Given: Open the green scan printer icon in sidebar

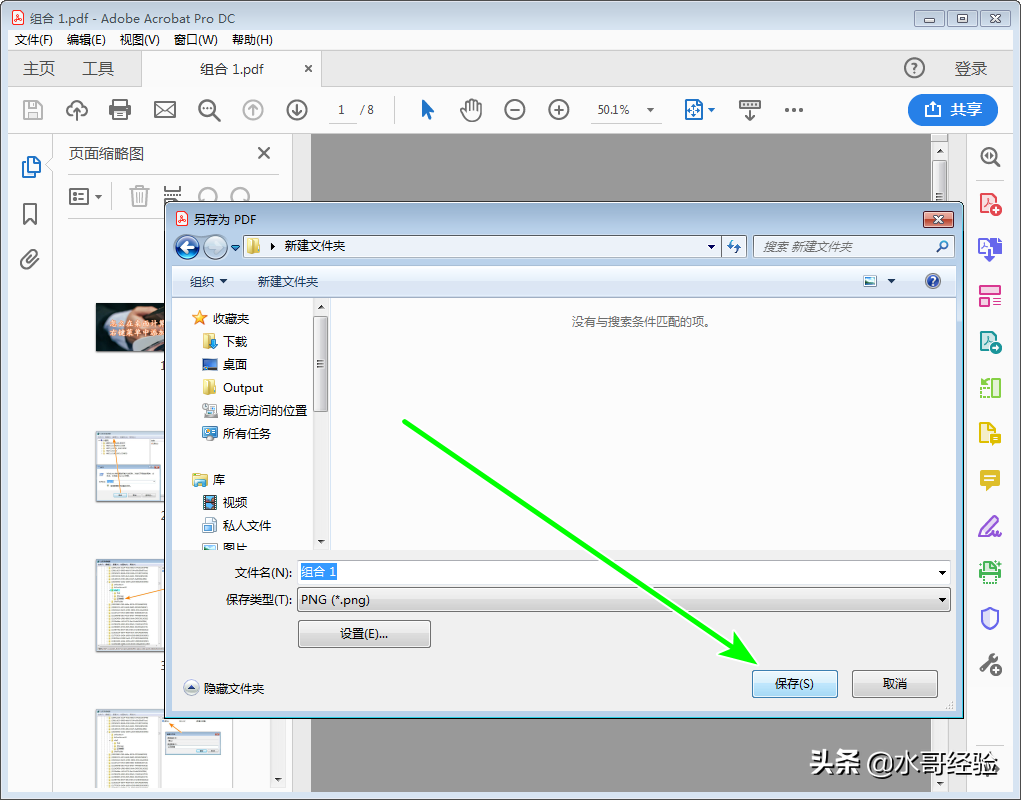Looking at the screenshot, I should pos(990,572).
